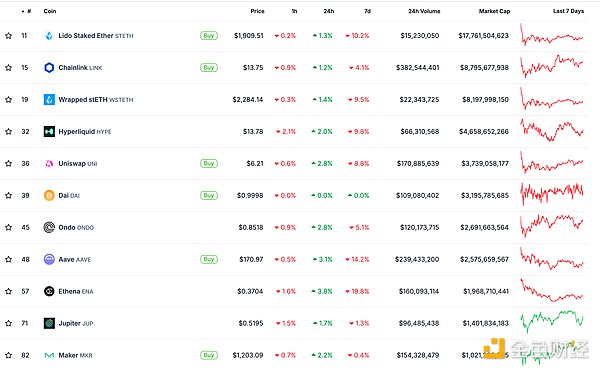Click the Uniswap unicorn icon
This screenshot has width=600, height=370.
[x=49, y=164]
